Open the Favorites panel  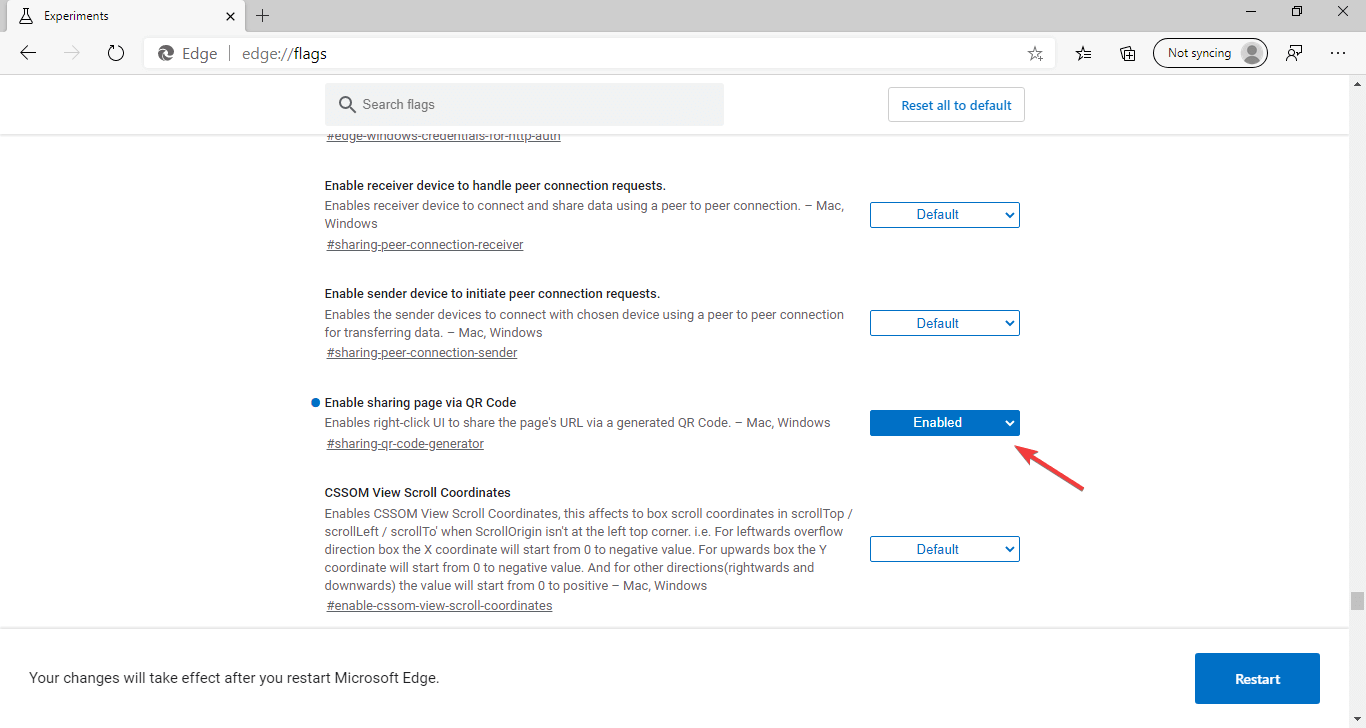point(1083,53)
